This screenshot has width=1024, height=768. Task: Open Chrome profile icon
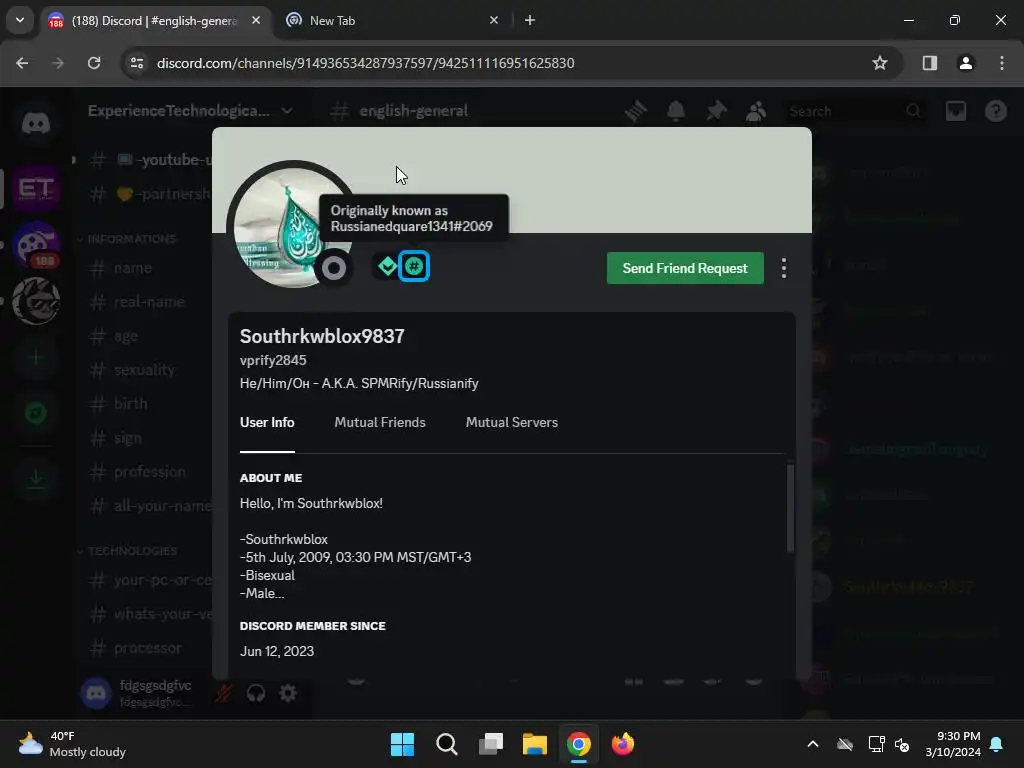coord(966,63)
